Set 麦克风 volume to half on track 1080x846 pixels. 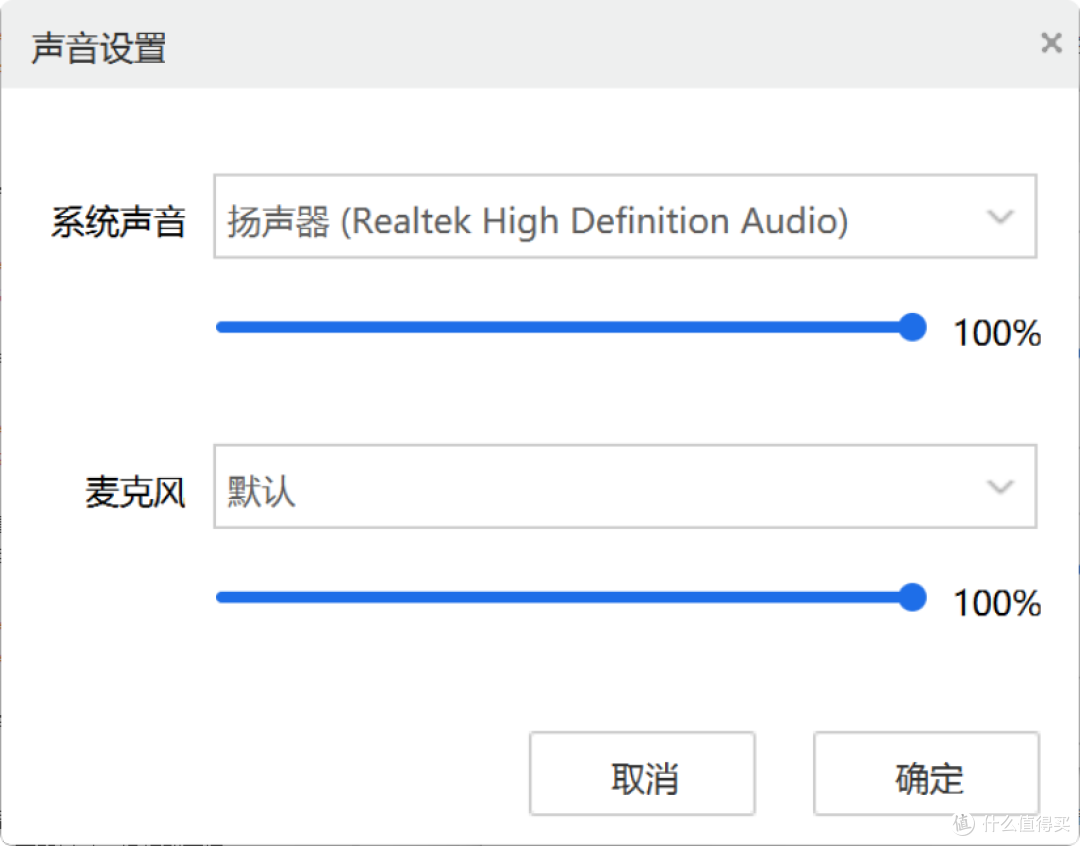coord(565,597)
